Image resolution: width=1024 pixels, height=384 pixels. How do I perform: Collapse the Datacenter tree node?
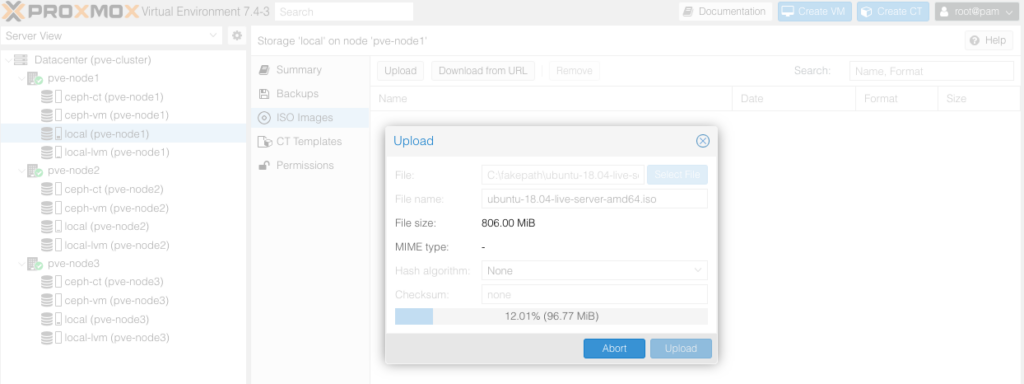[7, 60]
